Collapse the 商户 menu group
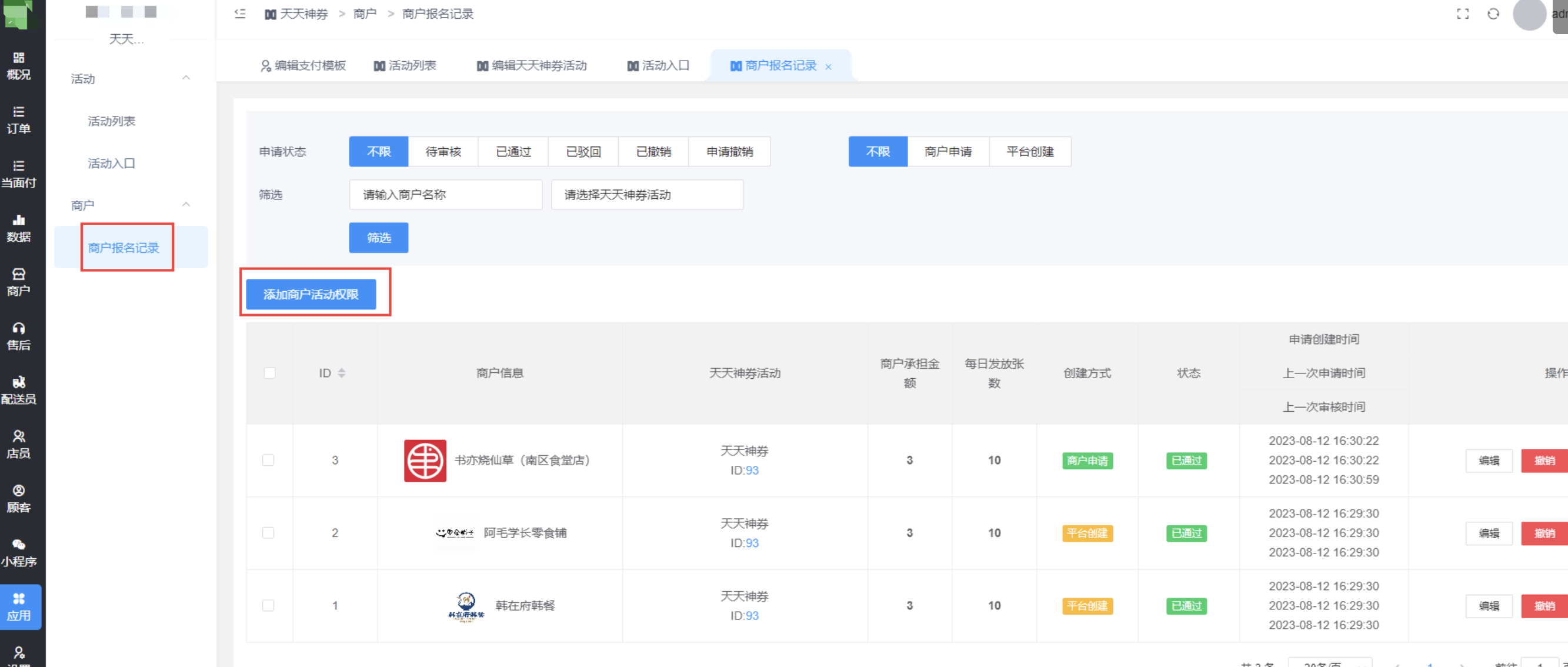 tap(186, 205)
